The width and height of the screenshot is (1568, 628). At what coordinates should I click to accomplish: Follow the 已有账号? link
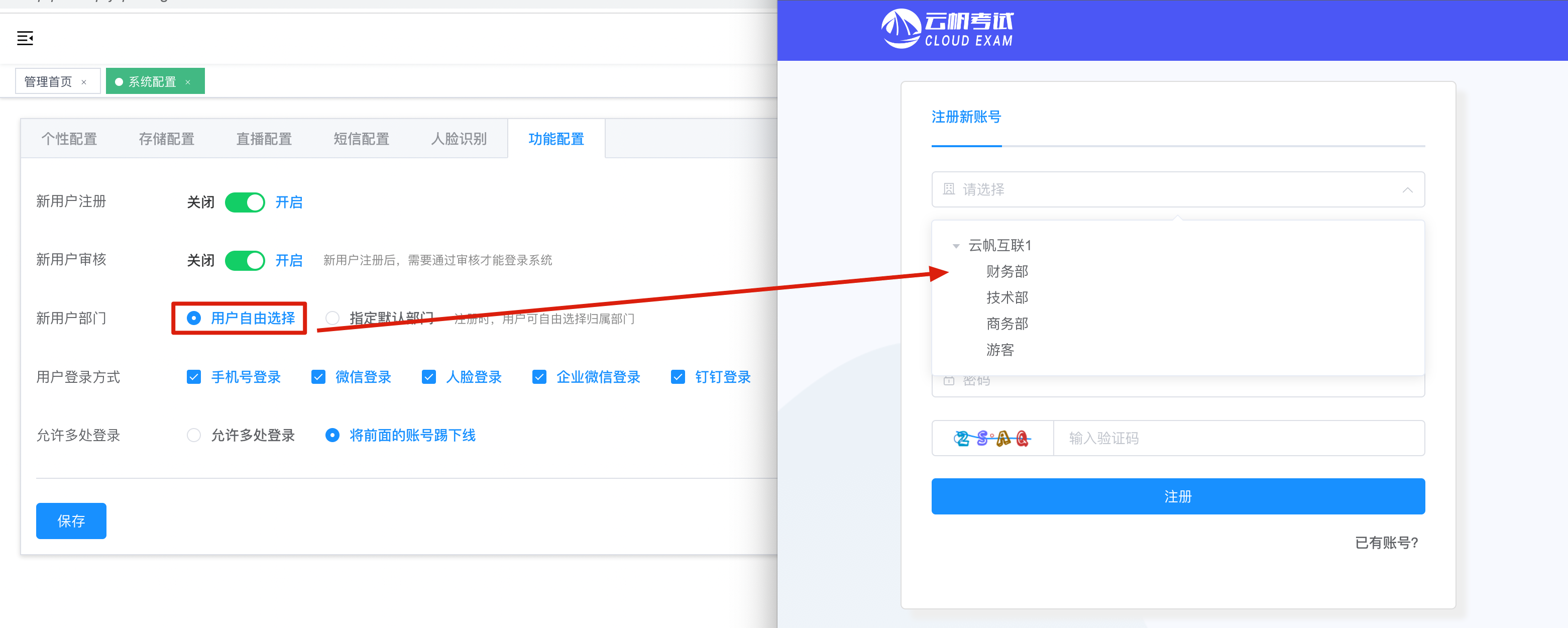[1387, 543]
